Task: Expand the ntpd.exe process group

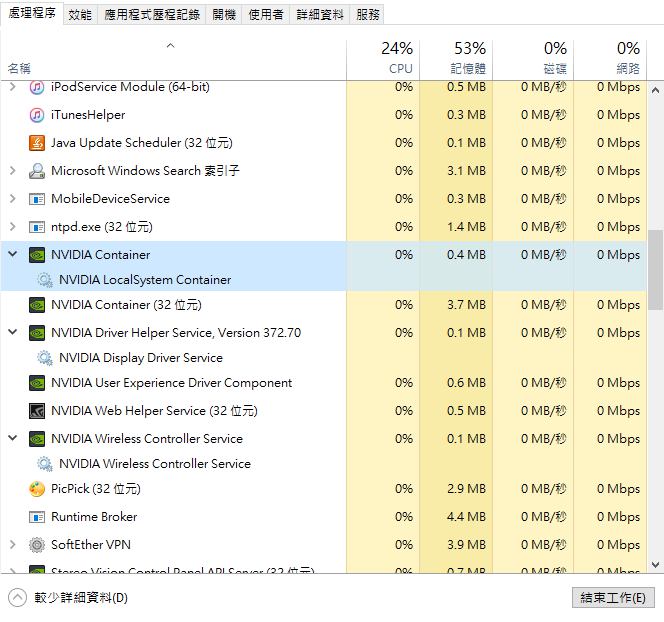Action: click(12, 227)
